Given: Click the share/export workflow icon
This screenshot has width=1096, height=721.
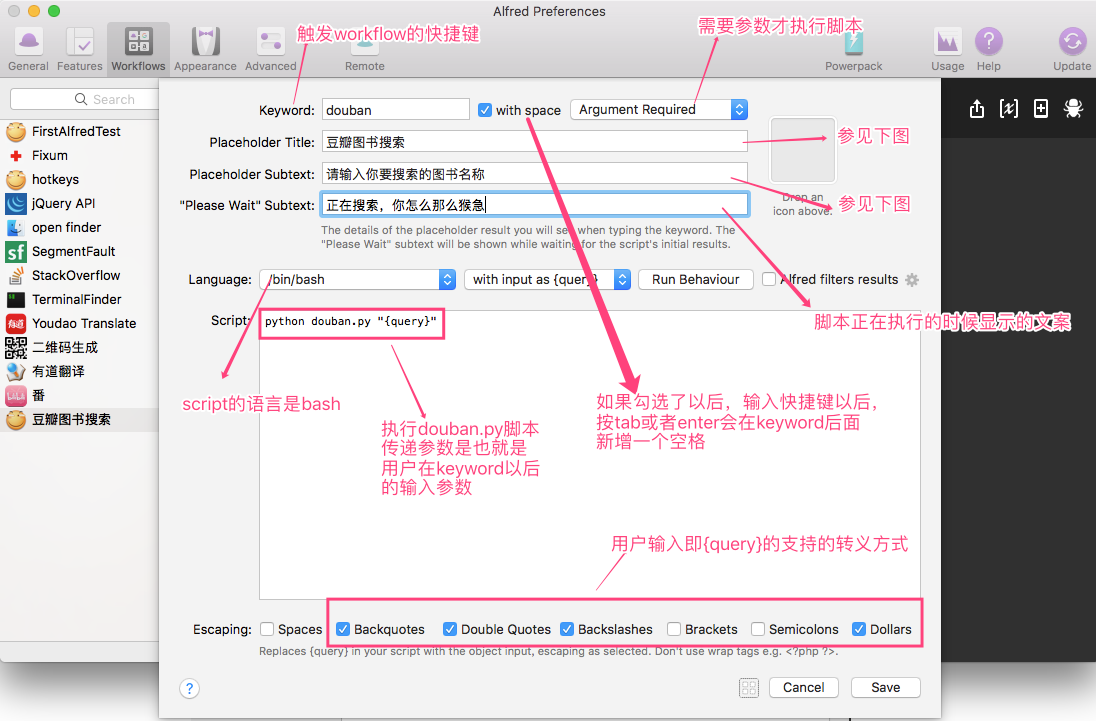Looking at the screenshot, I should (977, 108).
